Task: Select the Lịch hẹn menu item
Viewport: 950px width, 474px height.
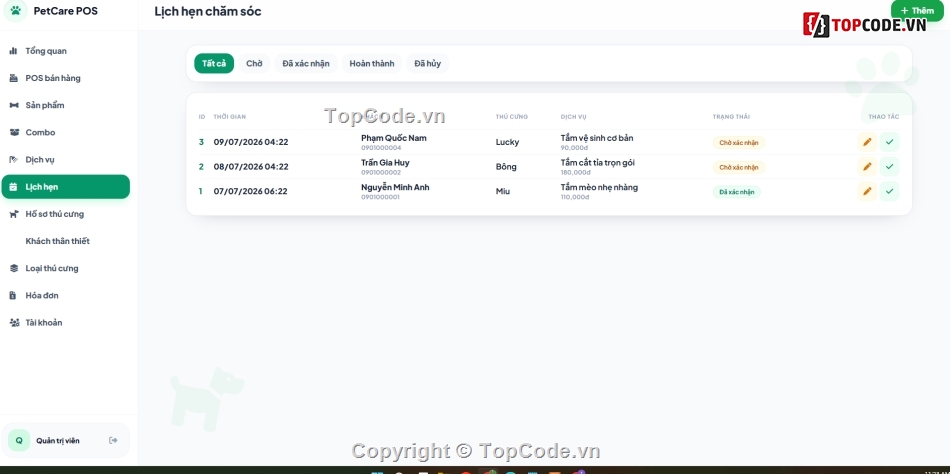Action: (x=65, y=187)
